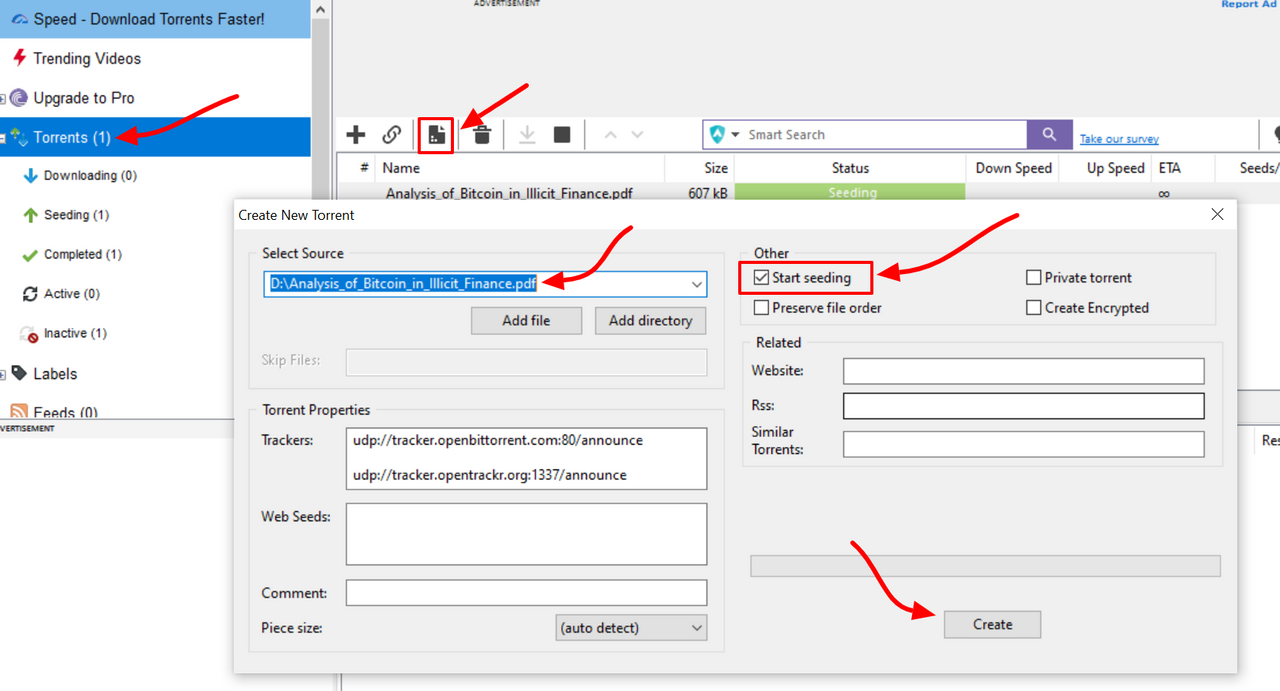Click the Start download arrow icon

pos(527,134)
